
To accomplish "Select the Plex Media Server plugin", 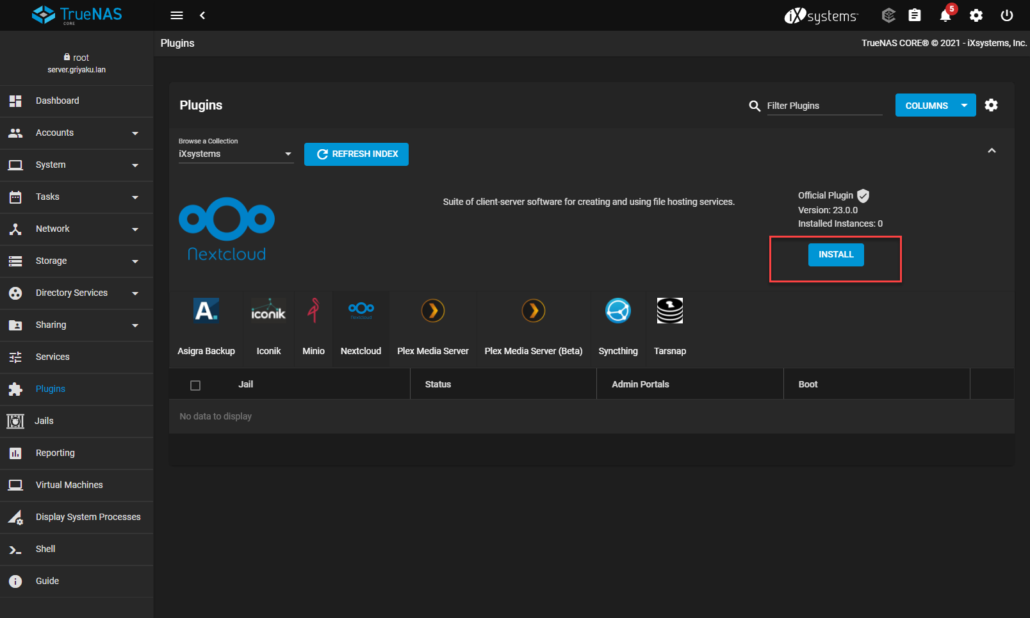I will 433,327.
